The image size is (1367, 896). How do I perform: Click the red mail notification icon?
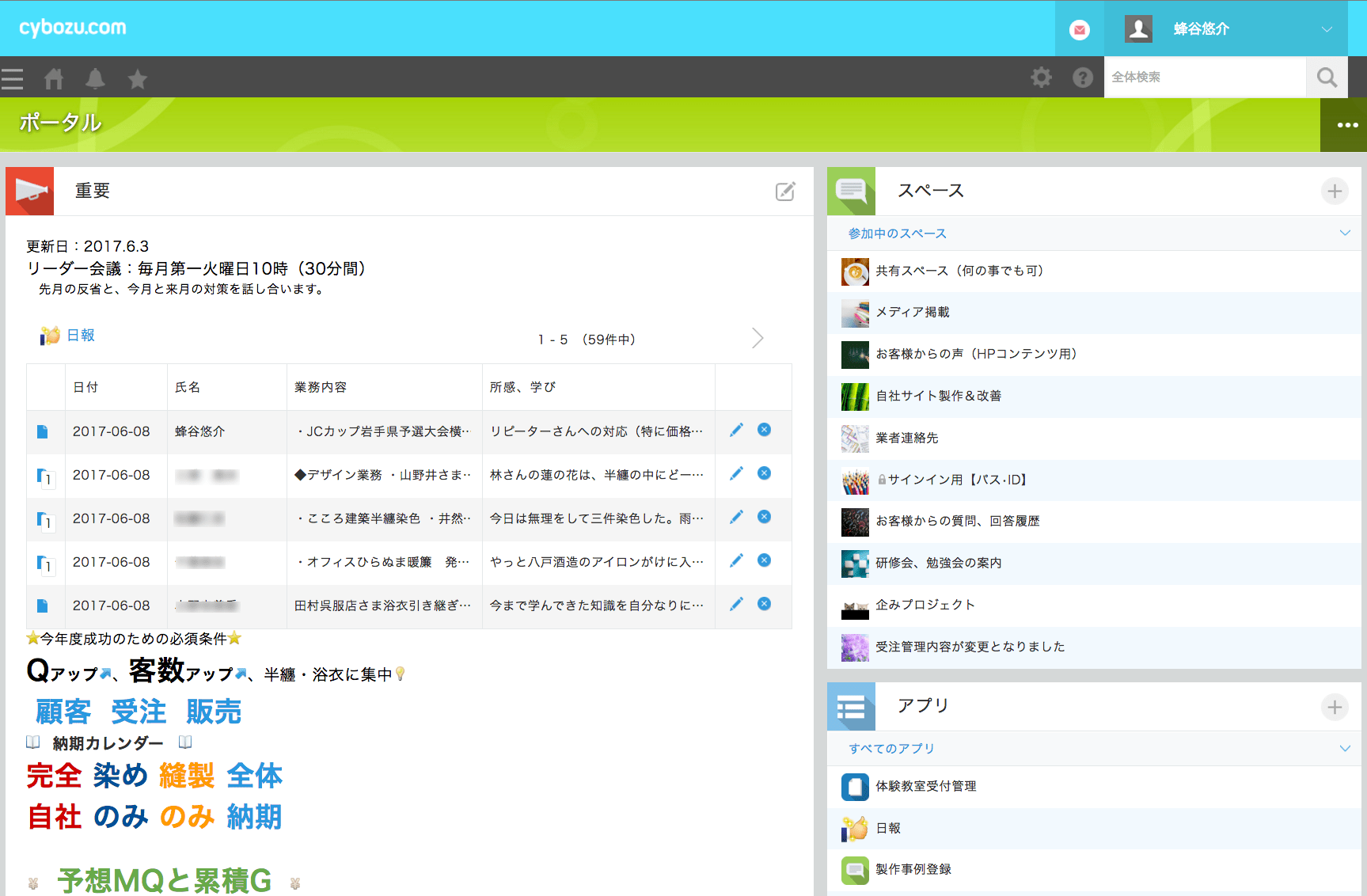click(x=1079, y=30)
